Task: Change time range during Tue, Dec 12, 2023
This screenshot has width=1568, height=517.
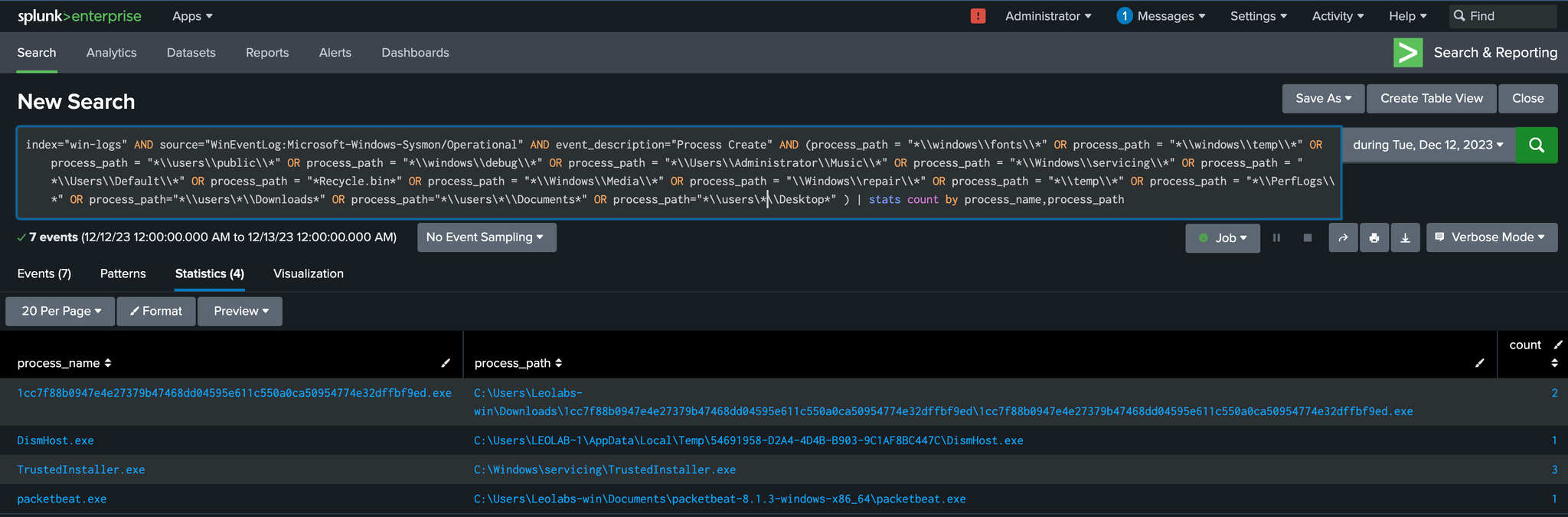Action: [1429, 145]
